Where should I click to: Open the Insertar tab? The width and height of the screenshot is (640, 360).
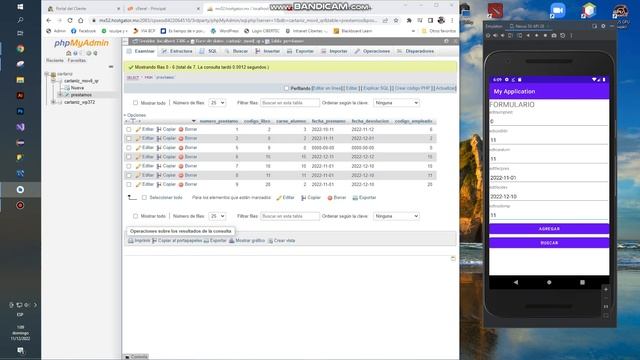pyautogui.click(x=268, y=51)
